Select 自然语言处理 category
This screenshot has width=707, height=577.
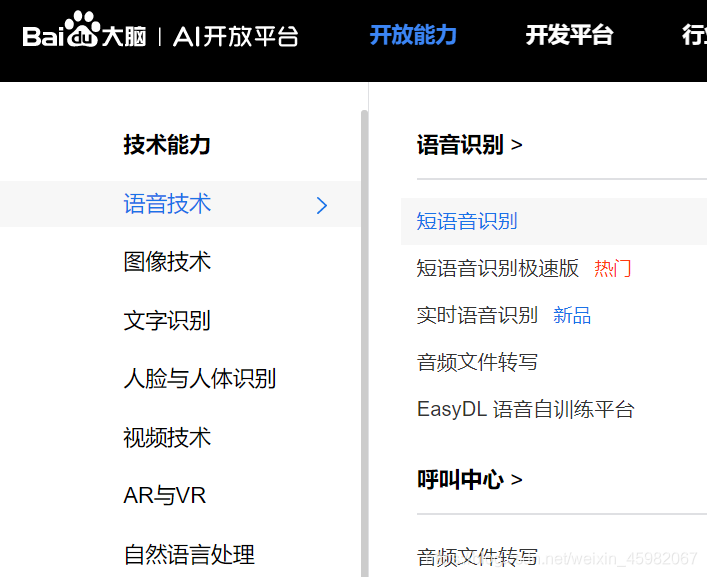click(189, 554)
